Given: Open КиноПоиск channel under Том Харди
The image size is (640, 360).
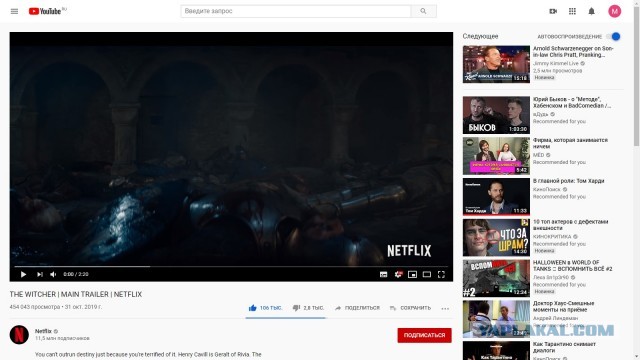Looking at the screenshot, I should [x=547, y=189].
